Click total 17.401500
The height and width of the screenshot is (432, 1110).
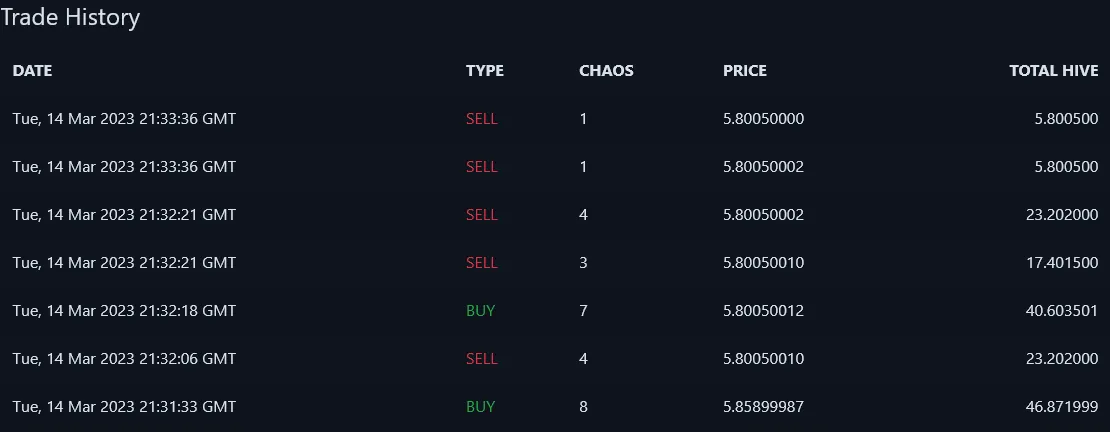coord(1062,263)
